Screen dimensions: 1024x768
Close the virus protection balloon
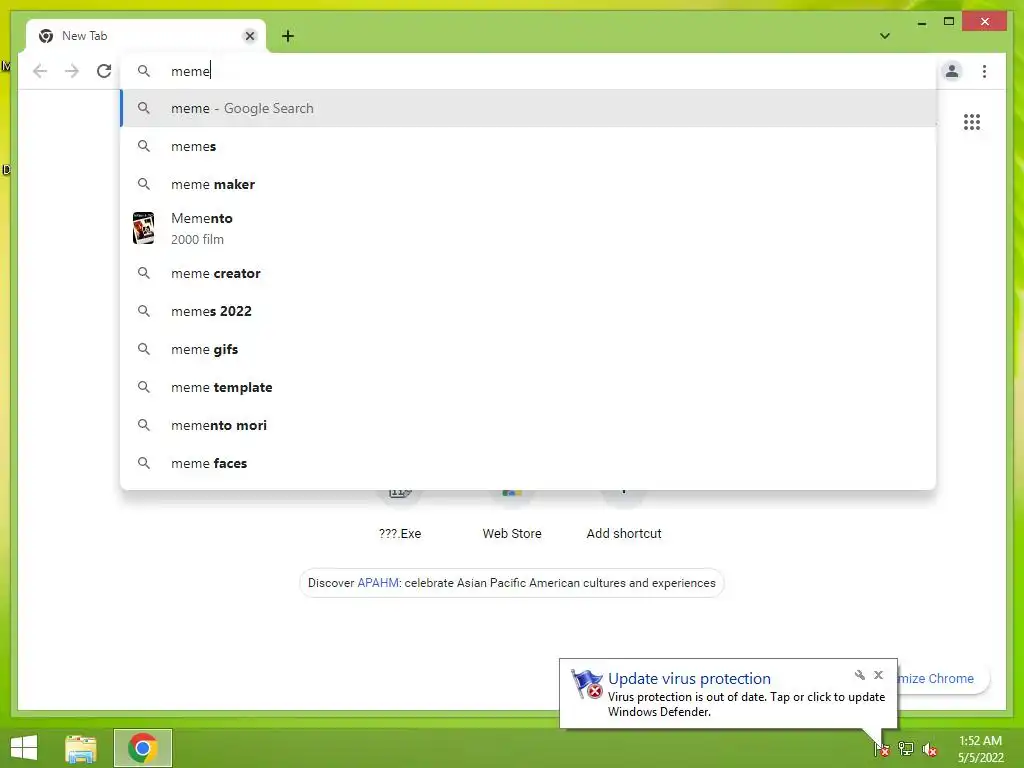tap(878, 675)
